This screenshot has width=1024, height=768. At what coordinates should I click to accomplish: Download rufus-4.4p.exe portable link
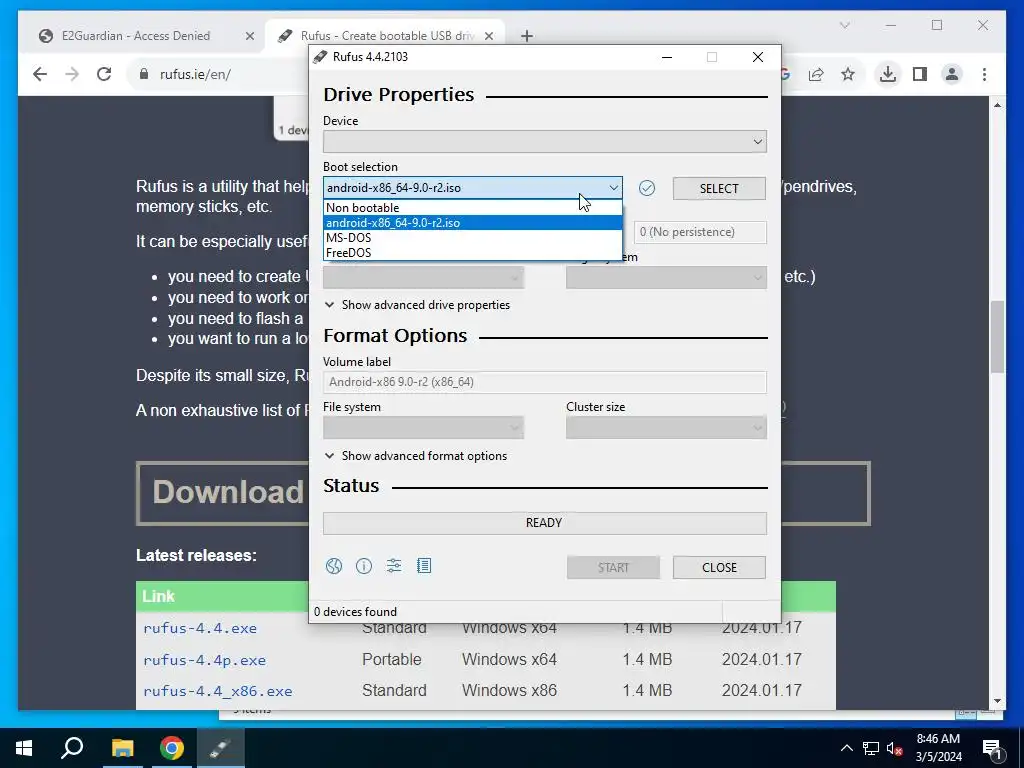pos(204,660)
